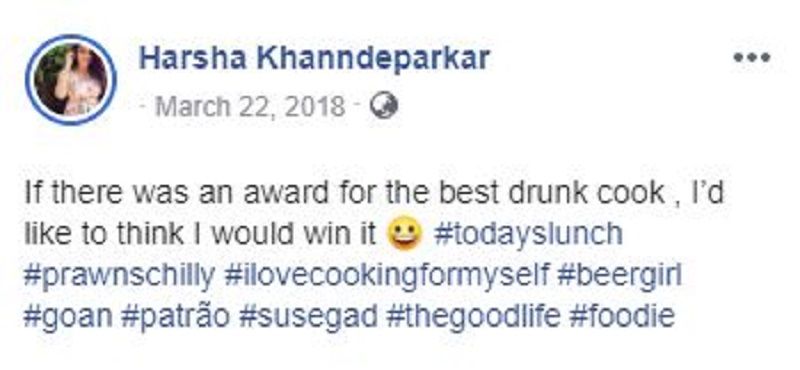Follow the #ilovecookingformyself hashtag link
The height and width of the screenshot is (370, 800).
(386, 276)
